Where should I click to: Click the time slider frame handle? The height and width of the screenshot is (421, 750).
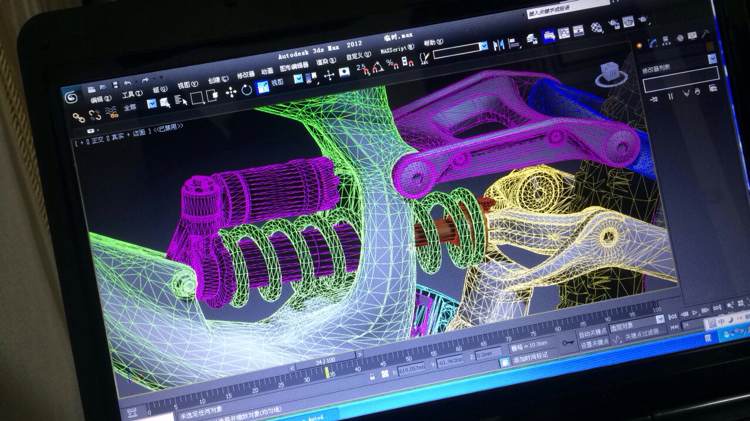pyautogui.click(x=323, y=360)
